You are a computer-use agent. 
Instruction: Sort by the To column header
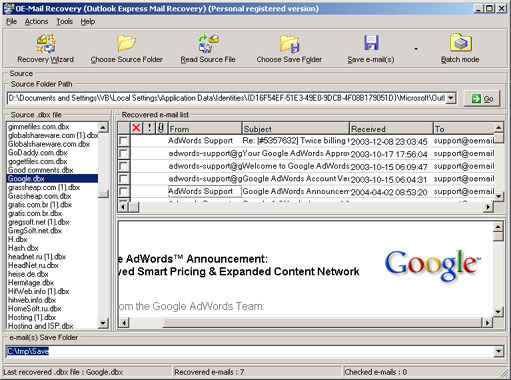463,128
